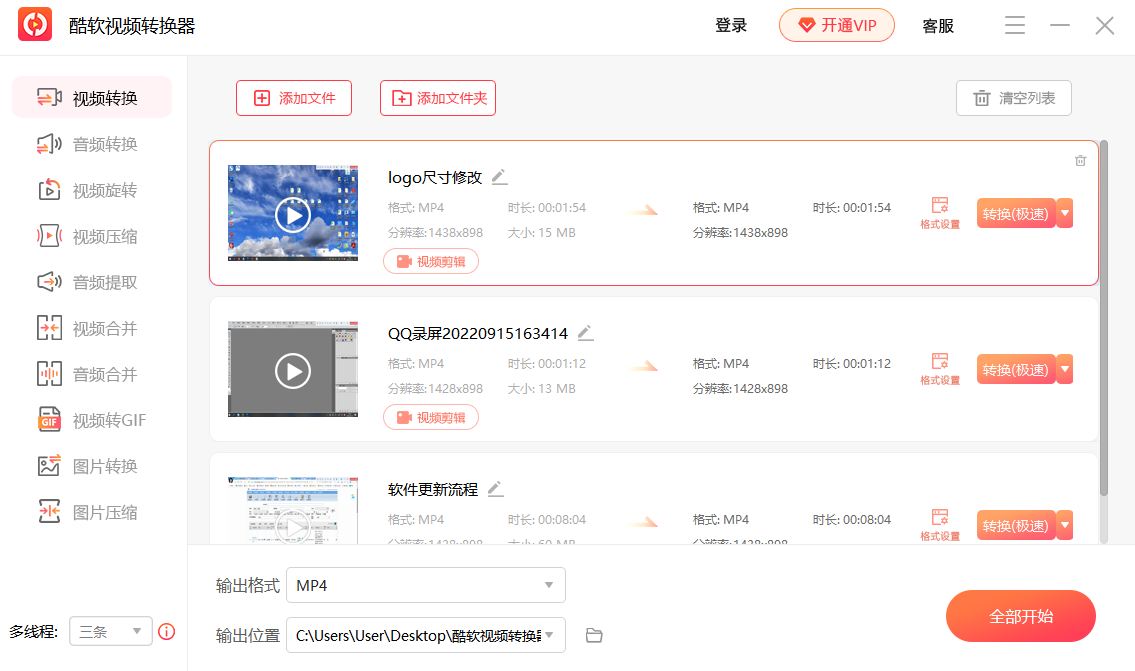This screenshot has width=1135, height=671.
Task: Open 视频剪辑 for QQ录屏20220915163414
Action: click(431, 418)
